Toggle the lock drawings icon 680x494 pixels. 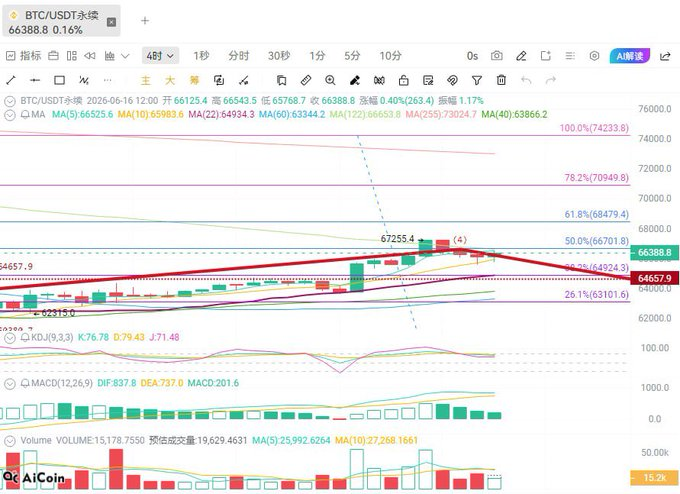pos(403,80)
